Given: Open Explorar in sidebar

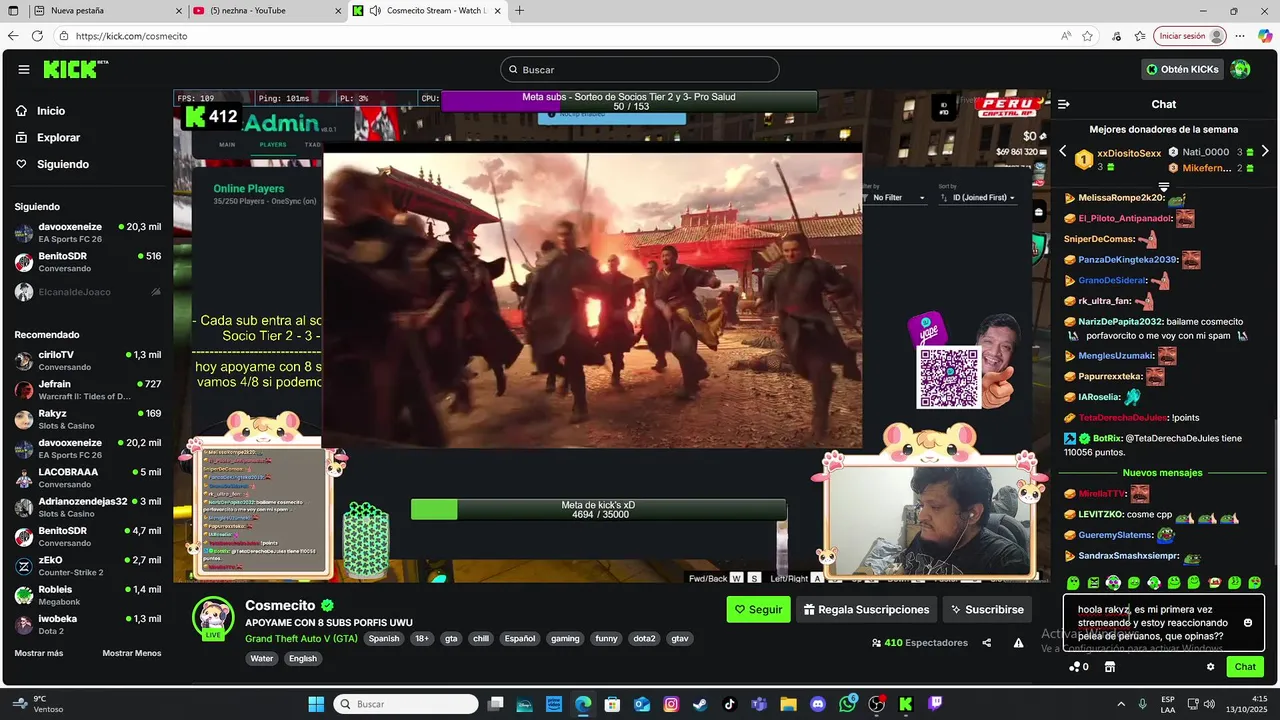Looking at the screenshot, I should pos(48,137).
